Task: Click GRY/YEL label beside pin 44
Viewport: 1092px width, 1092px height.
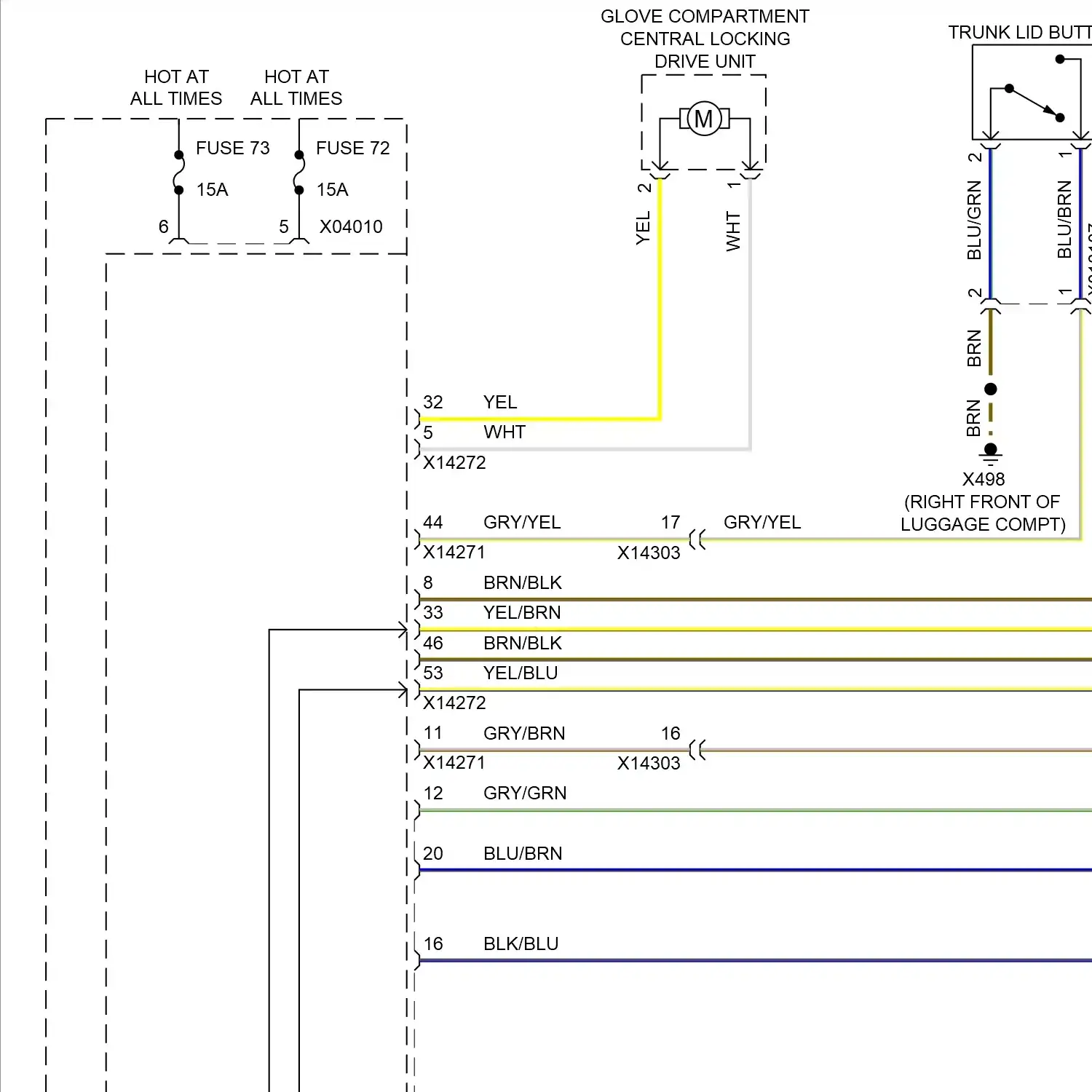Action: (522, 522)
